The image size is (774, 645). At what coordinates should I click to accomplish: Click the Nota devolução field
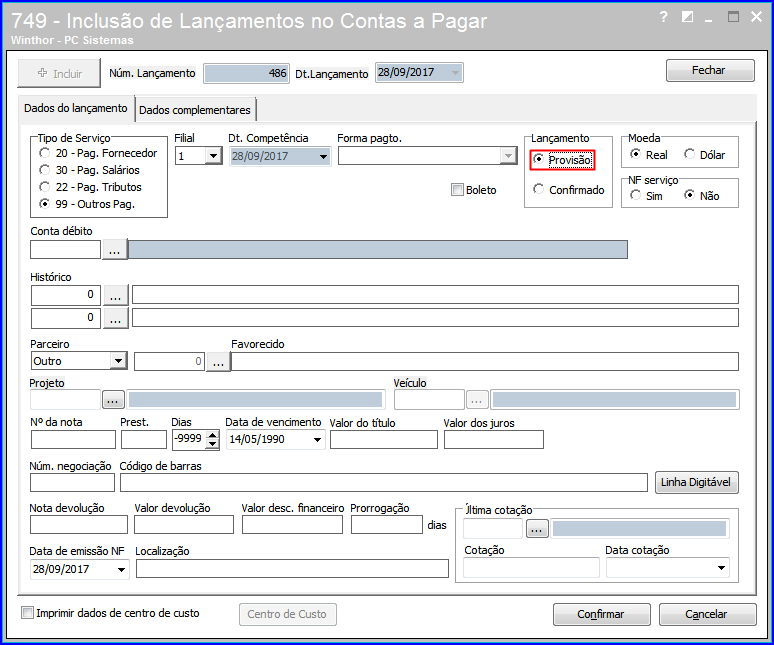[78, 525]
